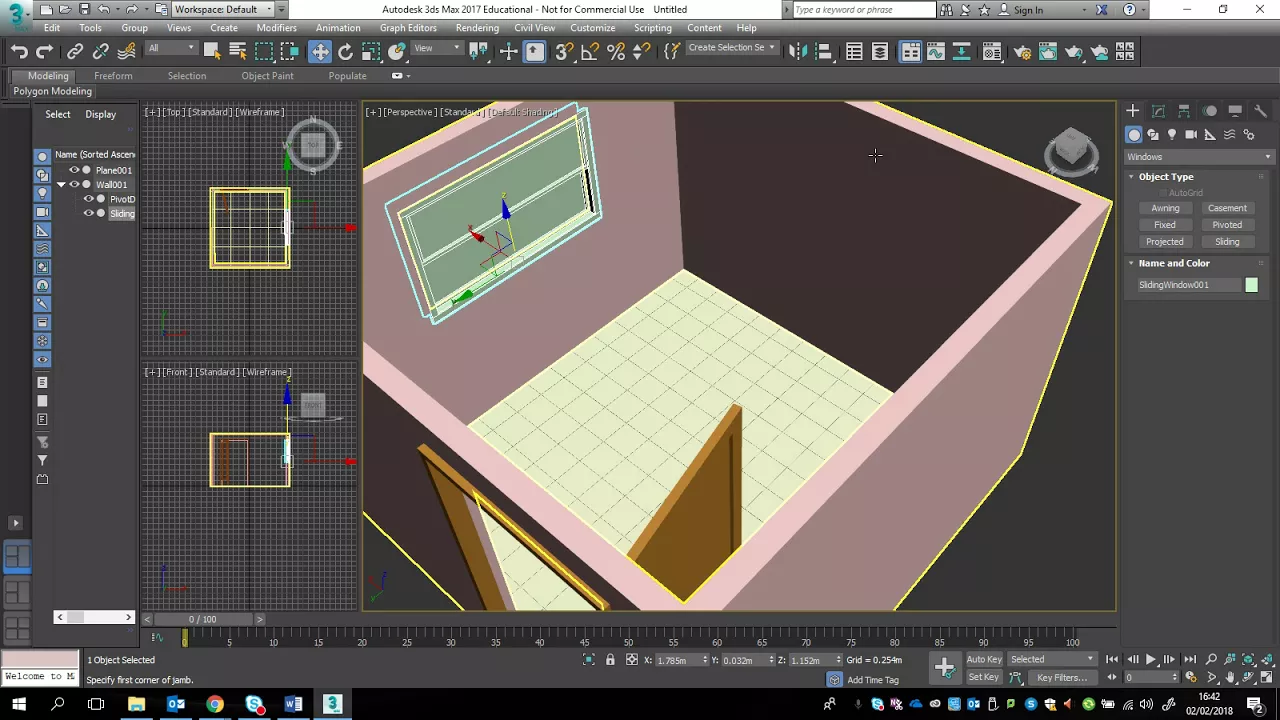Toggle the Angle Snap icon

point(590,52)
